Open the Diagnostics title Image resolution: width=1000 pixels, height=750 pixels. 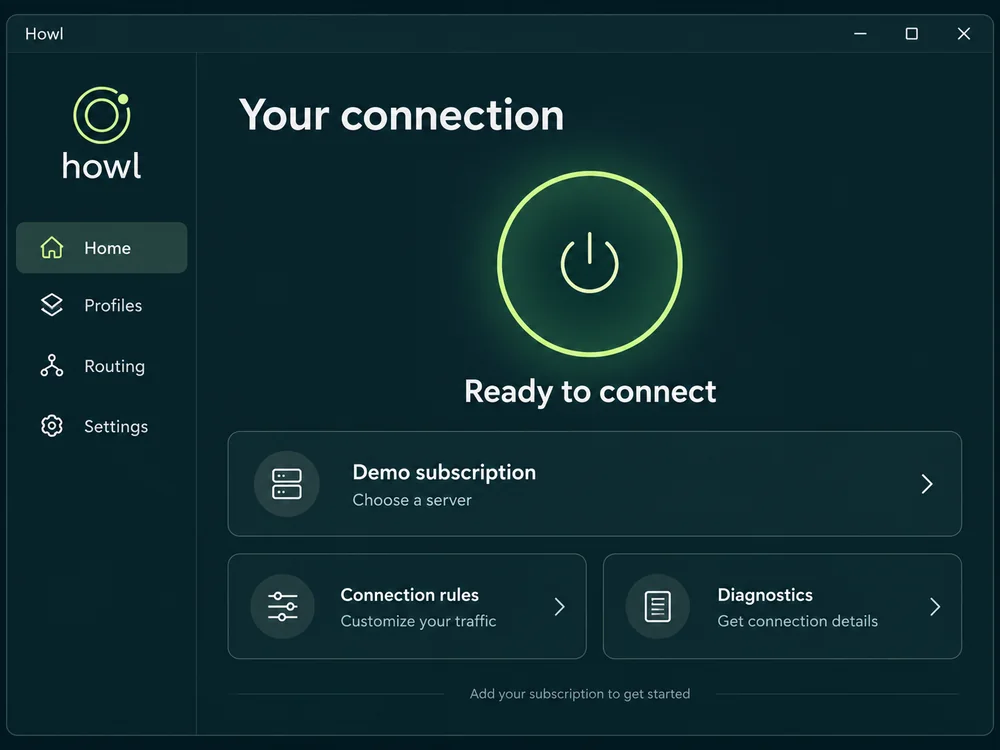765,594
